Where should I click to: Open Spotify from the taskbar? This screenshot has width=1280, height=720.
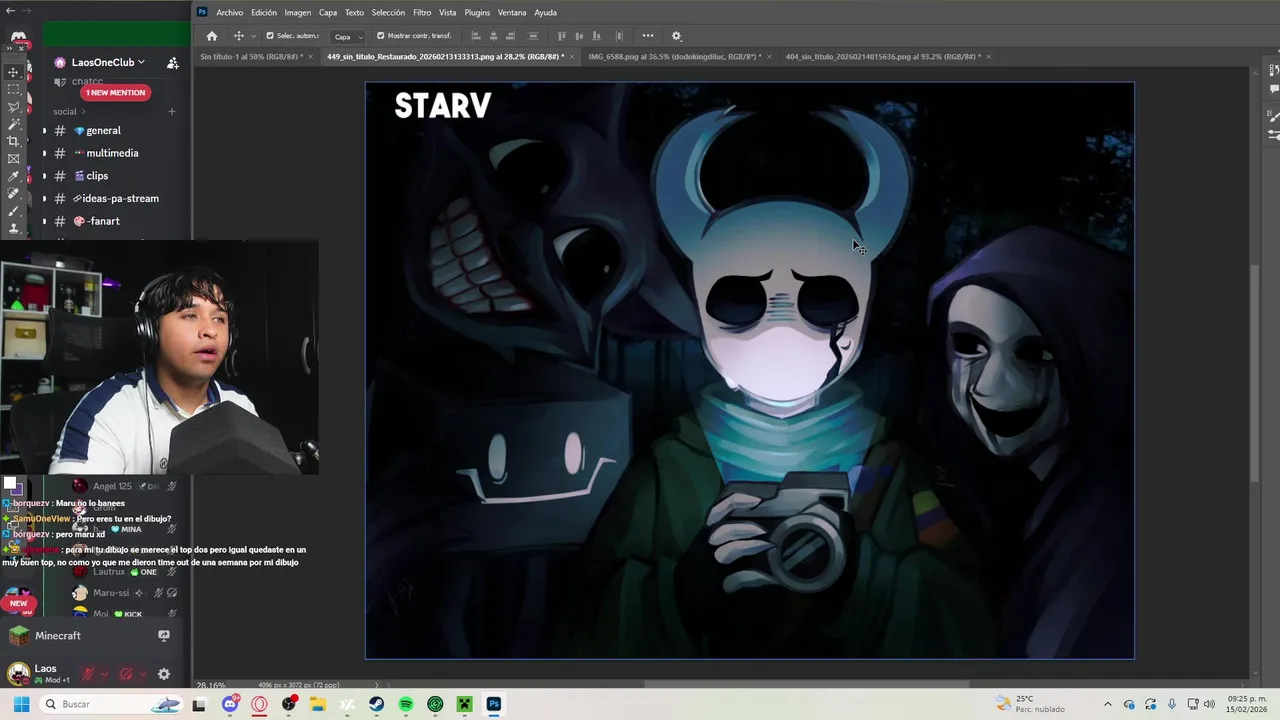[x=406, y=704]
